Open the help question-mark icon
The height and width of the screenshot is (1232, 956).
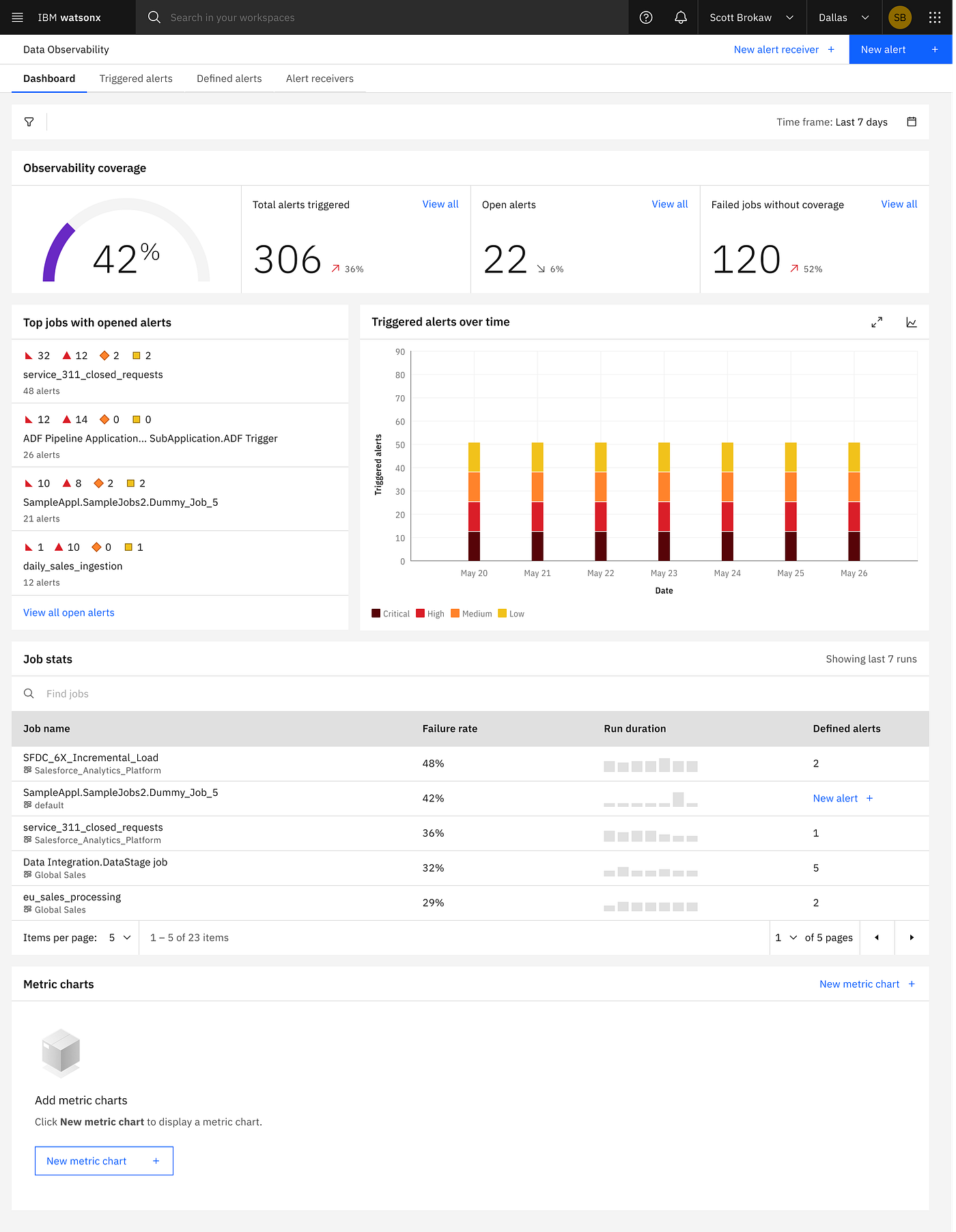coord(646,18)
